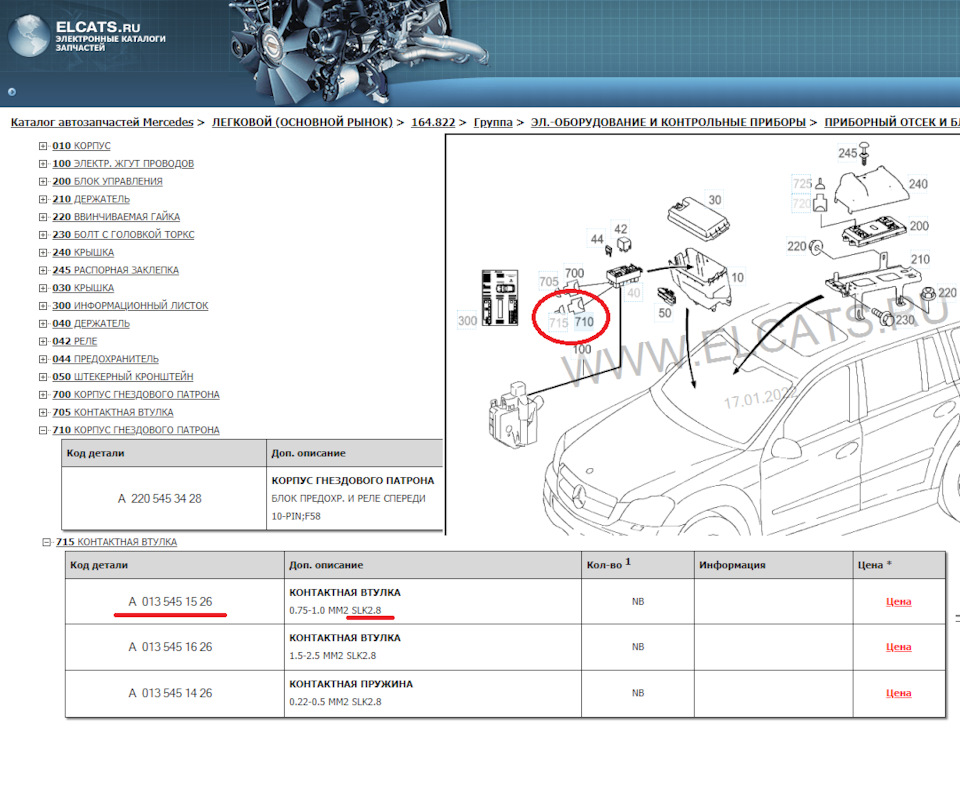Select callout 710 circled on the diagram

(x=585, y=321)
